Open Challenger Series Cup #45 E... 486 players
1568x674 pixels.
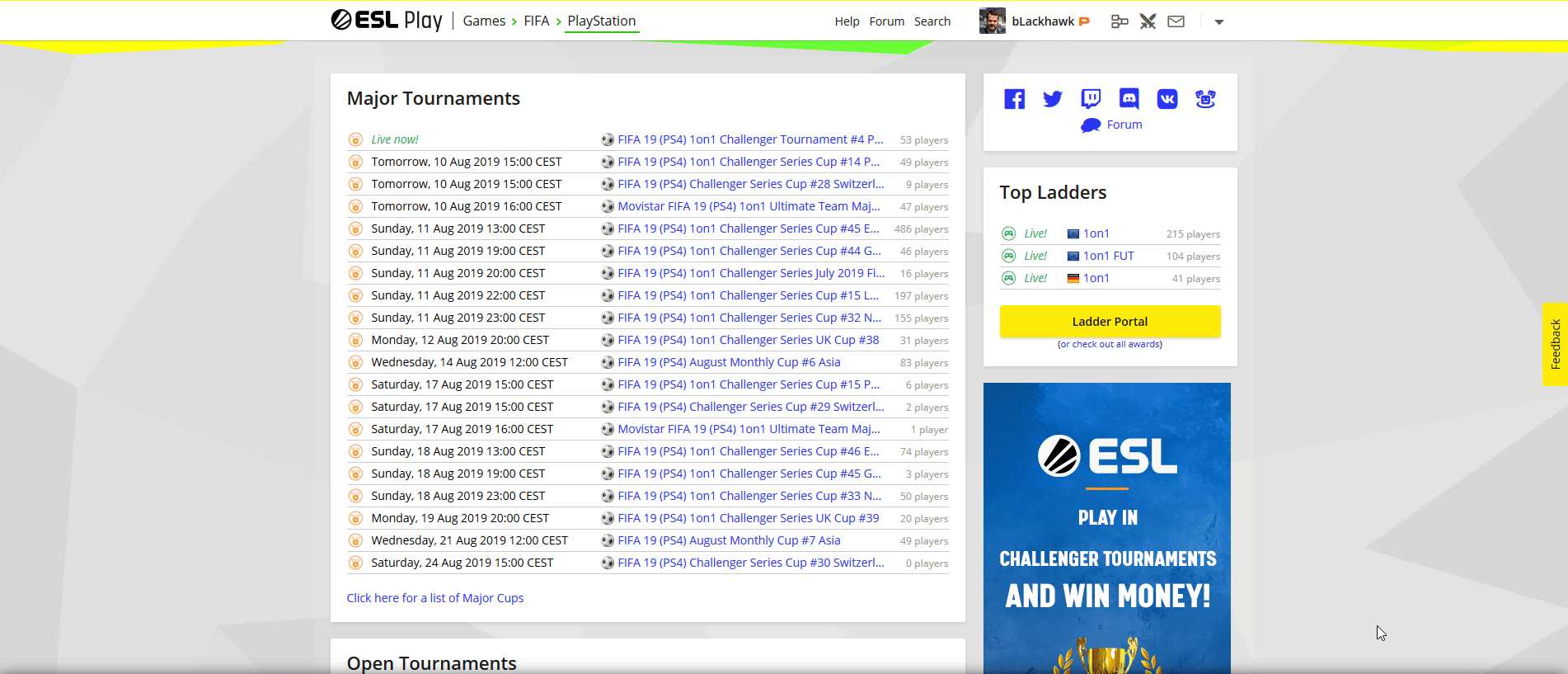749,229
